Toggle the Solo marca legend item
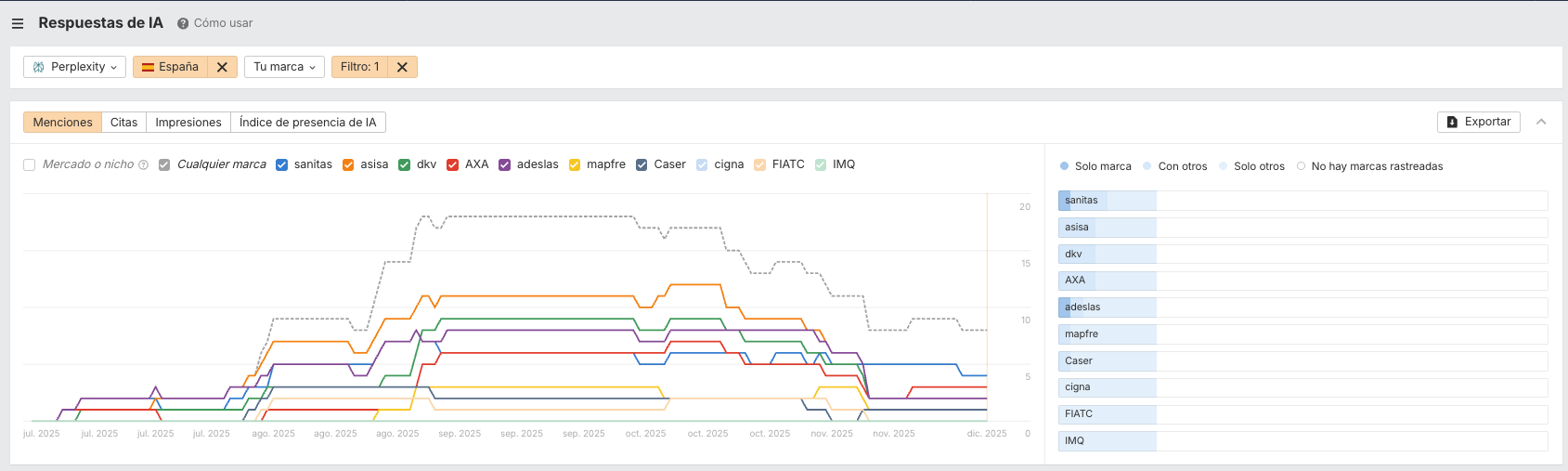This screenshot has height=471, width=1568. coord(1095,166)
